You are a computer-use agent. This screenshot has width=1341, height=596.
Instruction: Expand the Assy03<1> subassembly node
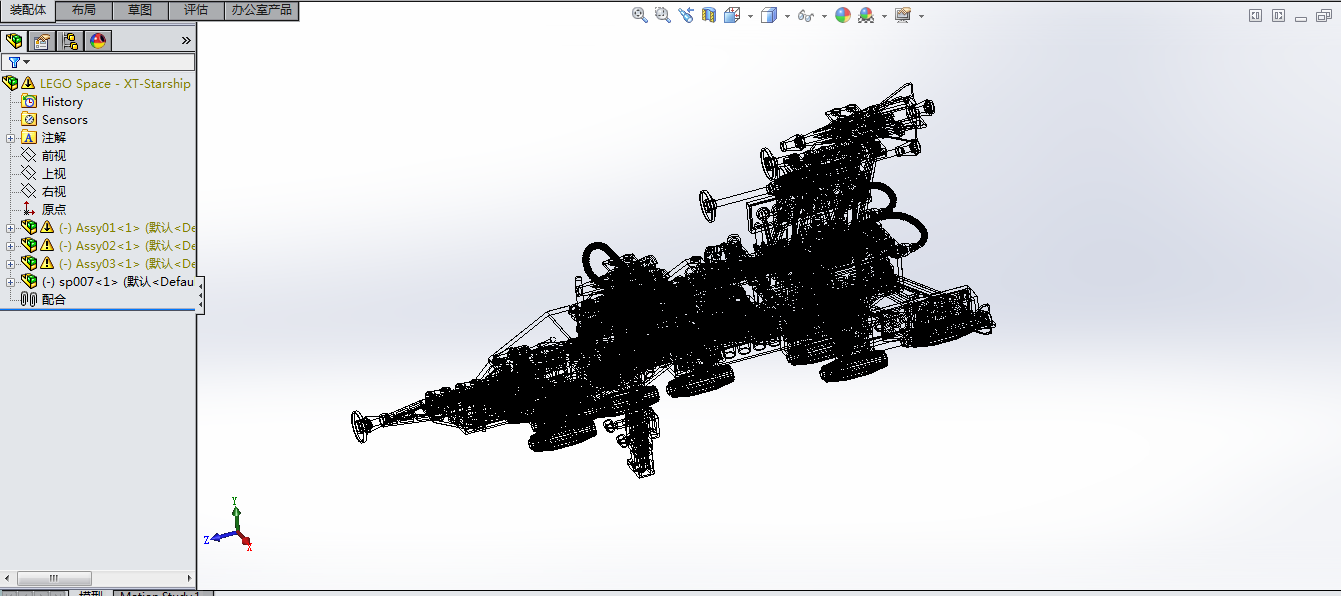click(x=10, y=264)
